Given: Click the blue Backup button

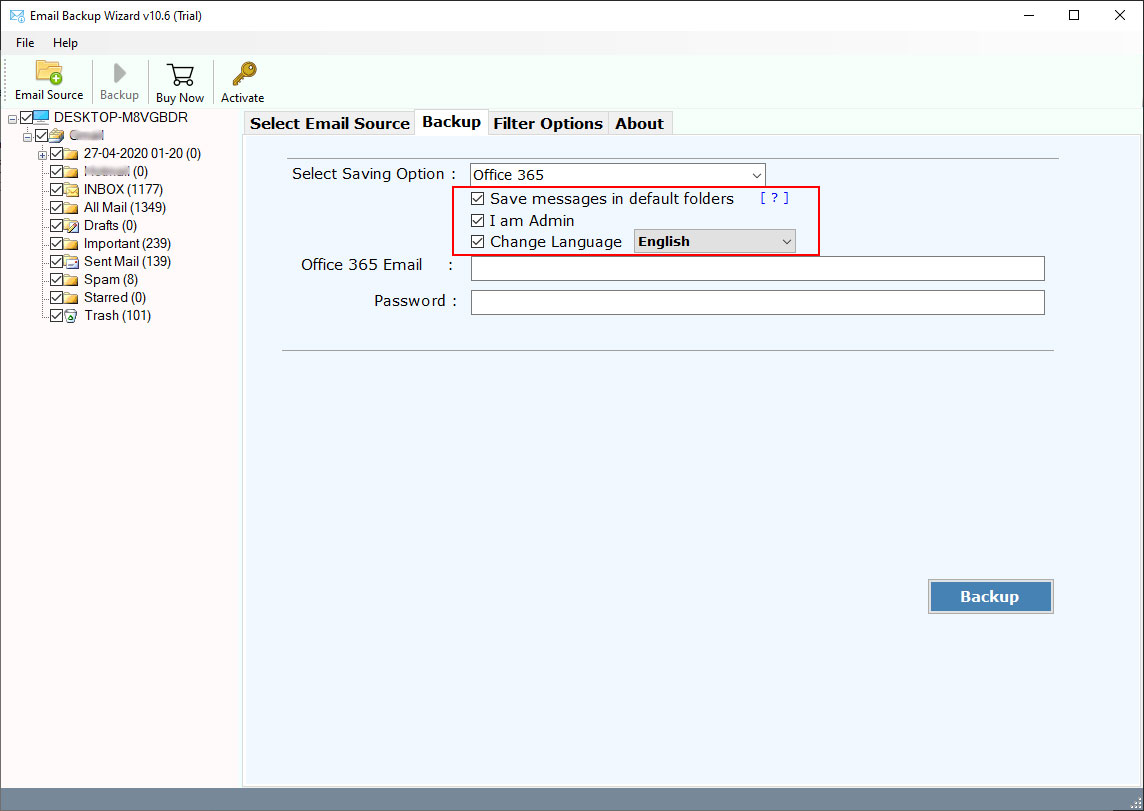Looking at the screenshot, I should pos(990,597).
